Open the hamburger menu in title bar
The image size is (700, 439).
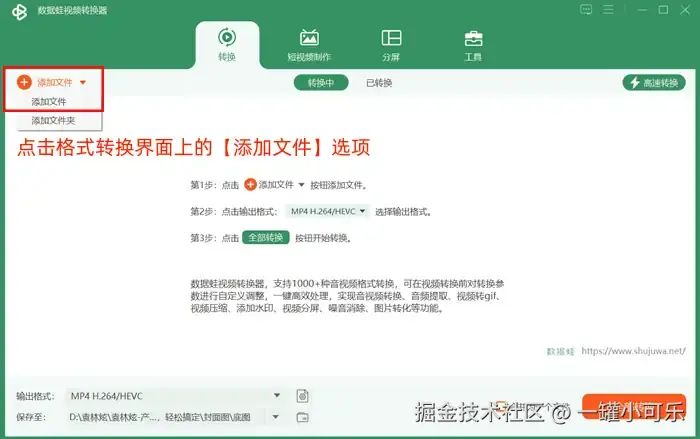tap(608, 9)
